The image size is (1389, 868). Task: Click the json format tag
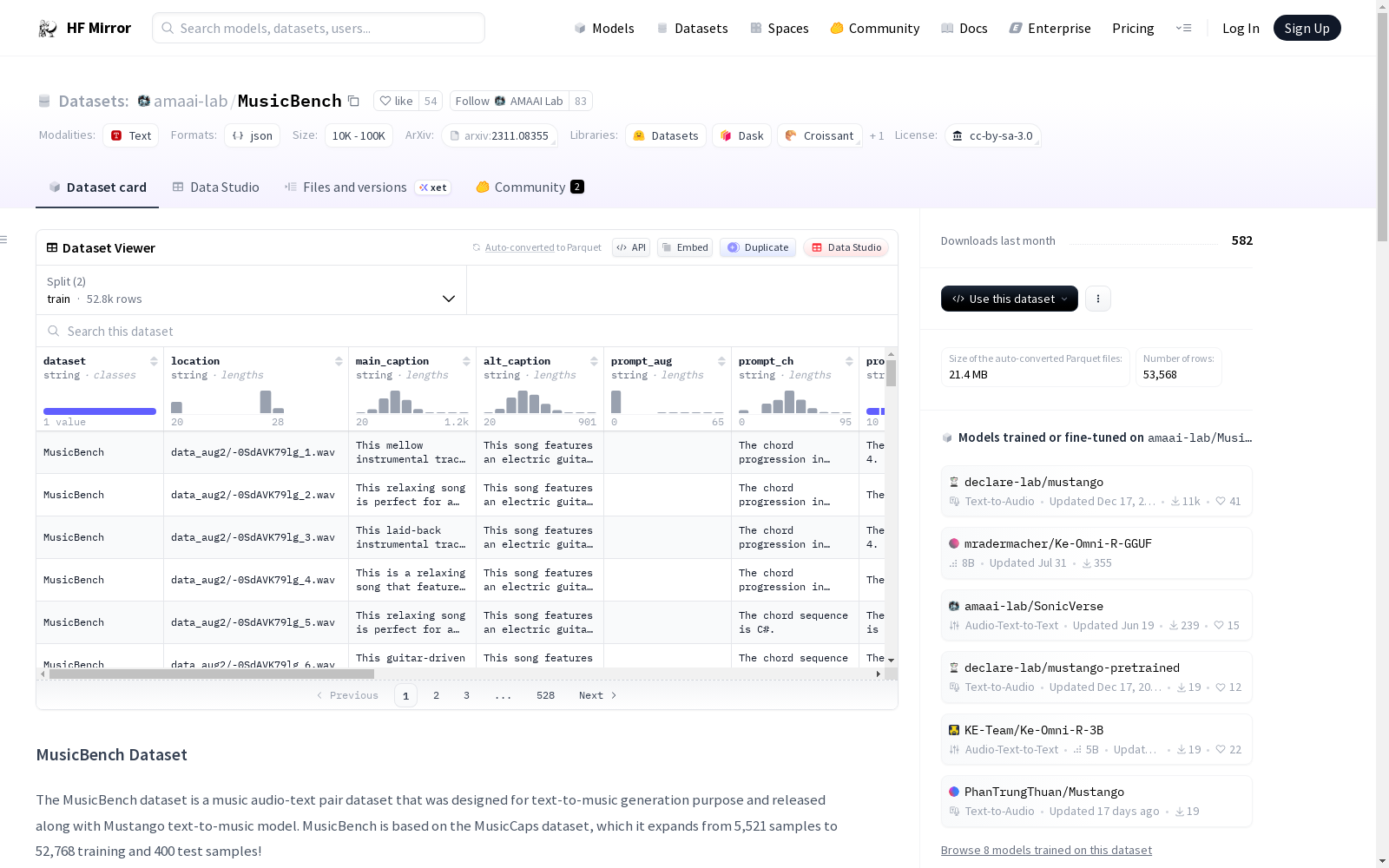point(253,135)
